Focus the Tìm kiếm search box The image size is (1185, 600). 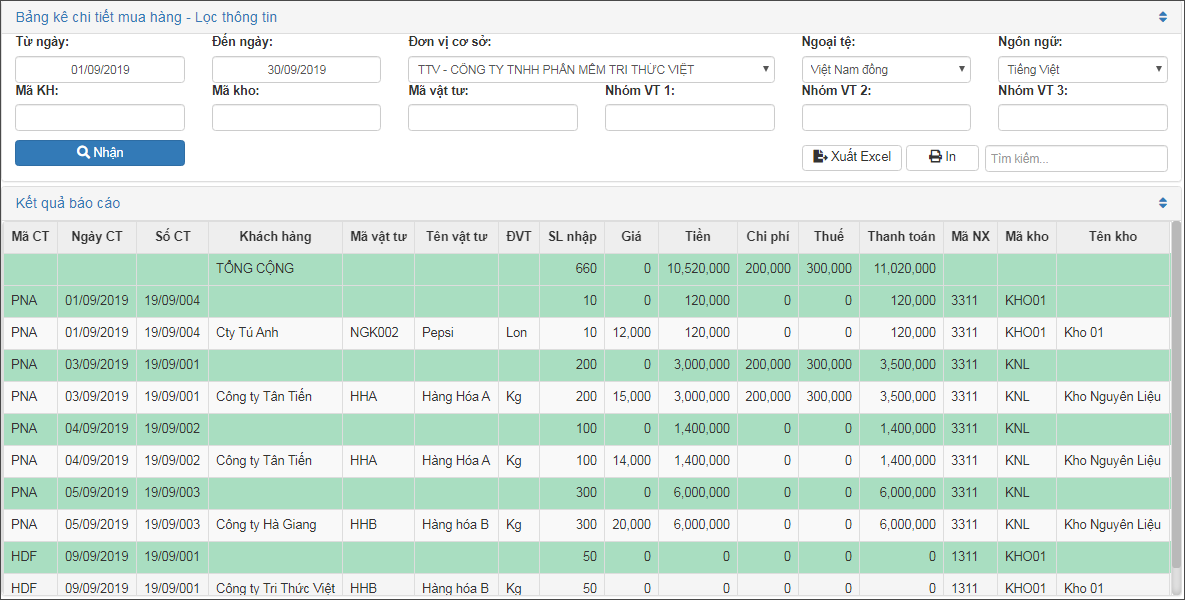tap(1076, 158)
